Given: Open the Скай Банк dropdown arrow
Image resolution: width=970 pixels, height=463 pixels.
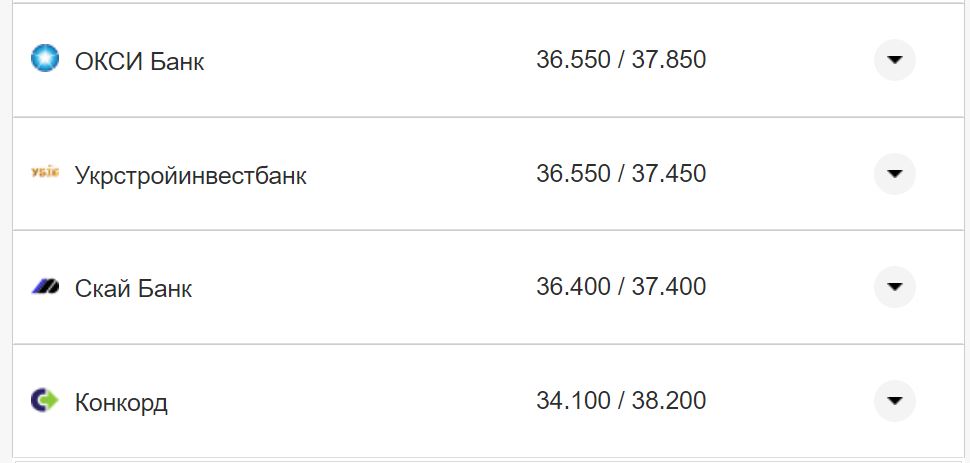Looking at the screenshot, I should [x=894, y=288].
